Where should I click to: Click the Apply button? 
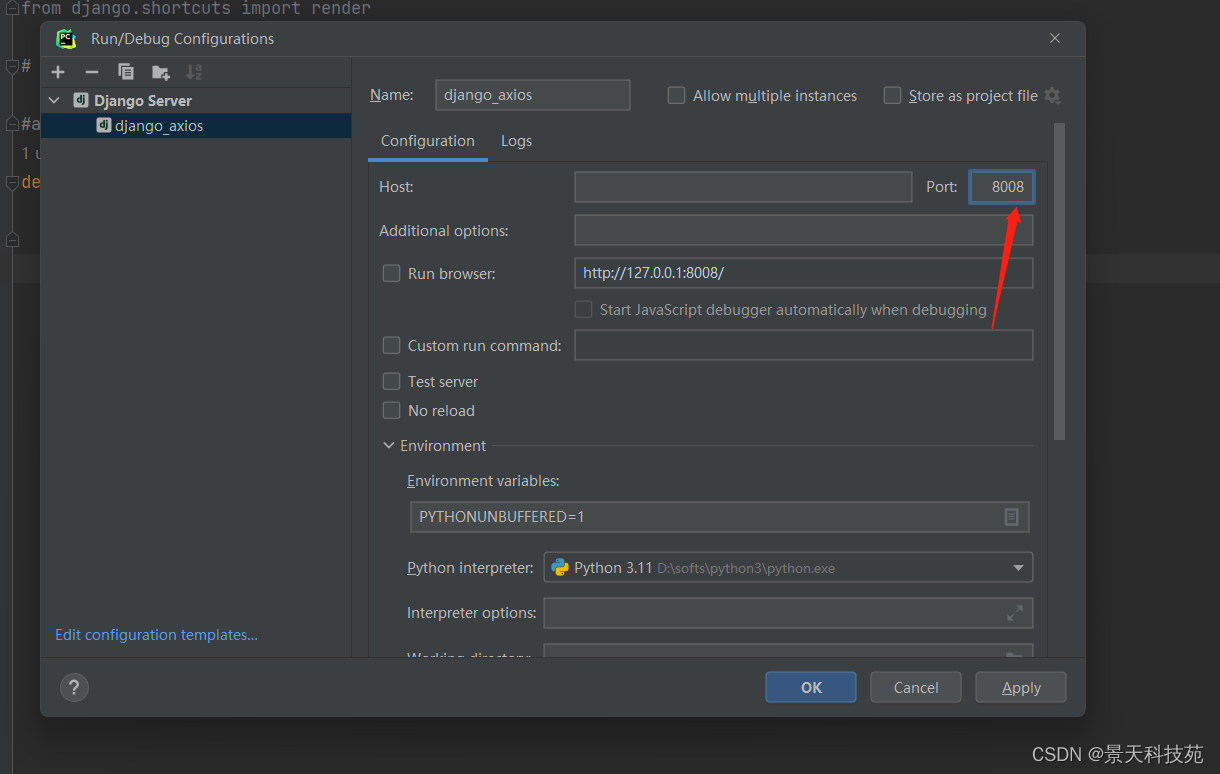[x=1021, y=687]
